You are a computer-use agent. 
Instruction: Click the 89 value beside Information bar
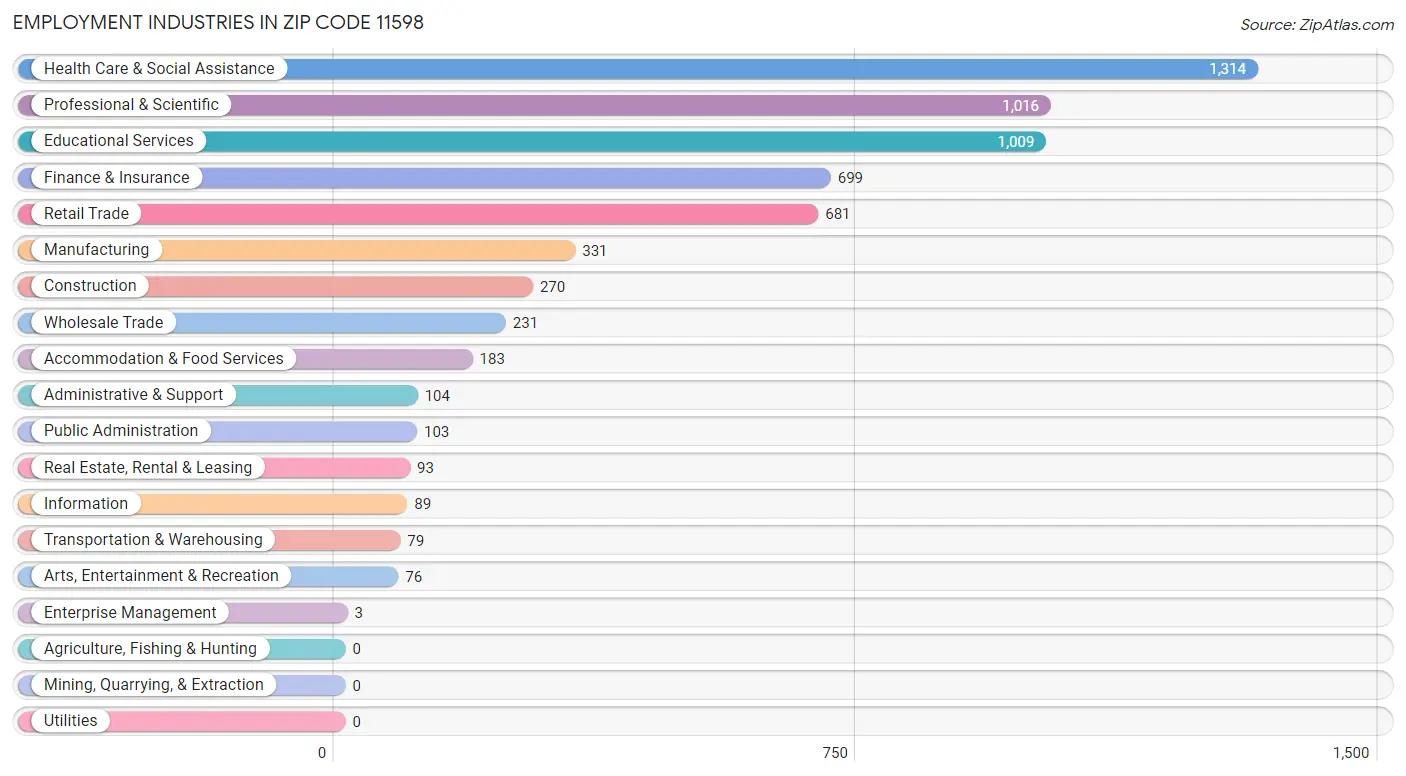click(x=422, y=504)
